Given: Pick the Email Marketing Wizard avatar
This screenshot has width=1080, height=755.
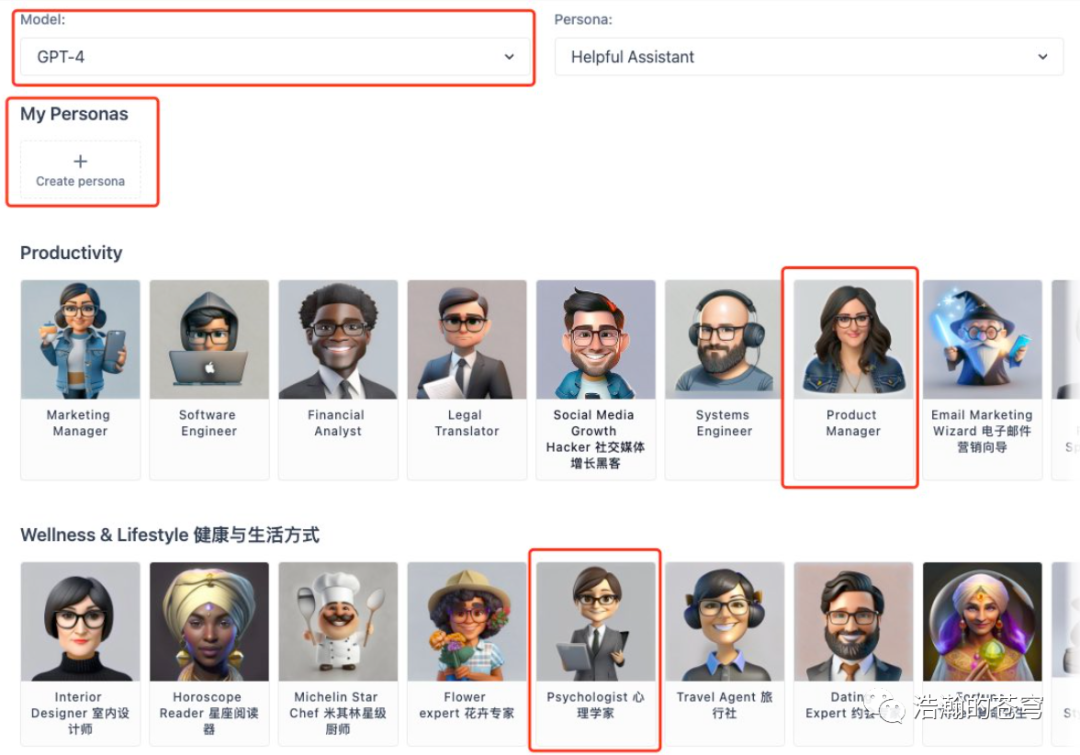Looking at the screenshot, I should [x=982, y=339].
